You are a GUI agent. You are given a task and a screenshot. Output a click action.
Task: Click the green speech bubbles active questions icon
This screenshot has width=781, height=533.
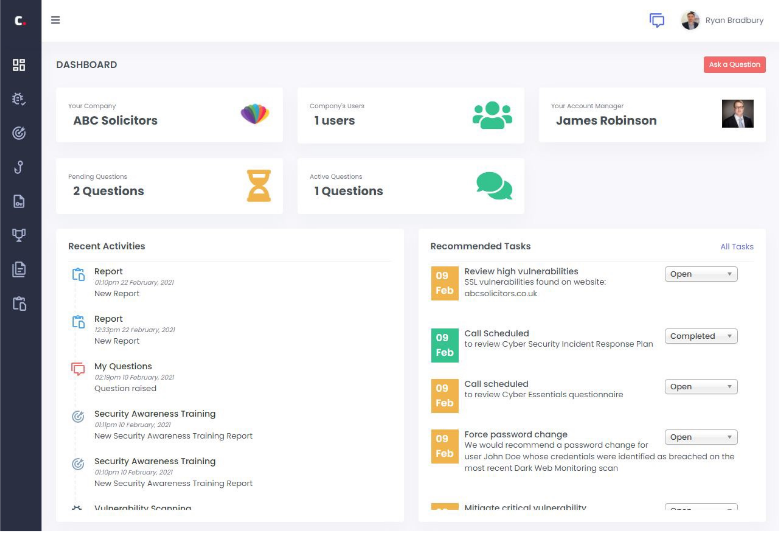pos(494,186)
